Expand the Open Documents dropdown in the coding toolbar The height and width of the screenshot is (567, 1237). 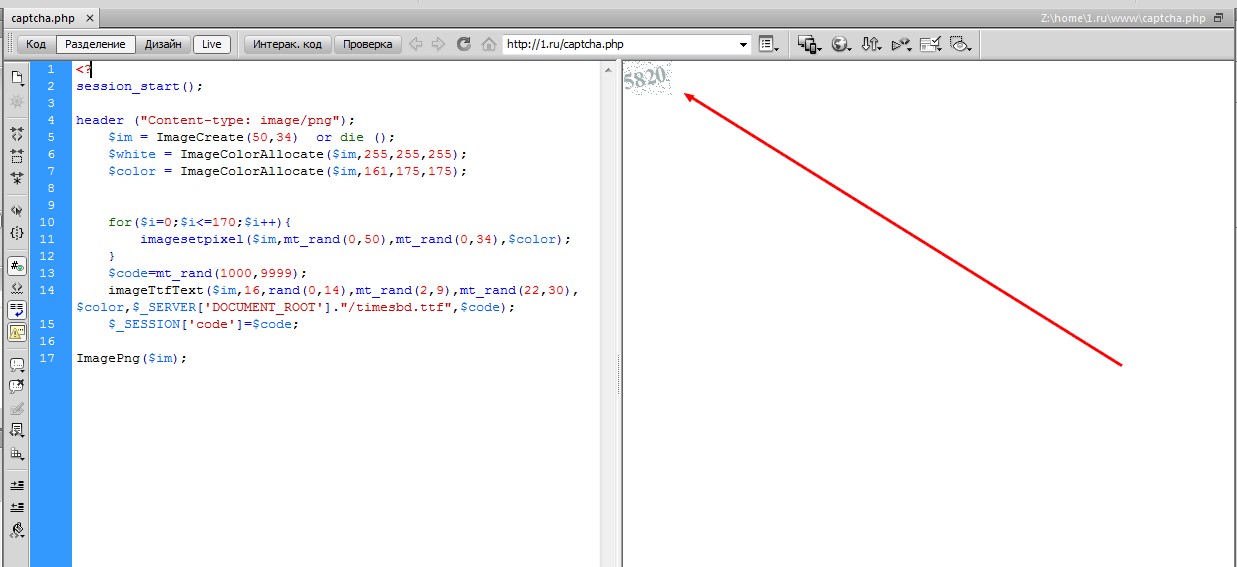pos(17,78)
